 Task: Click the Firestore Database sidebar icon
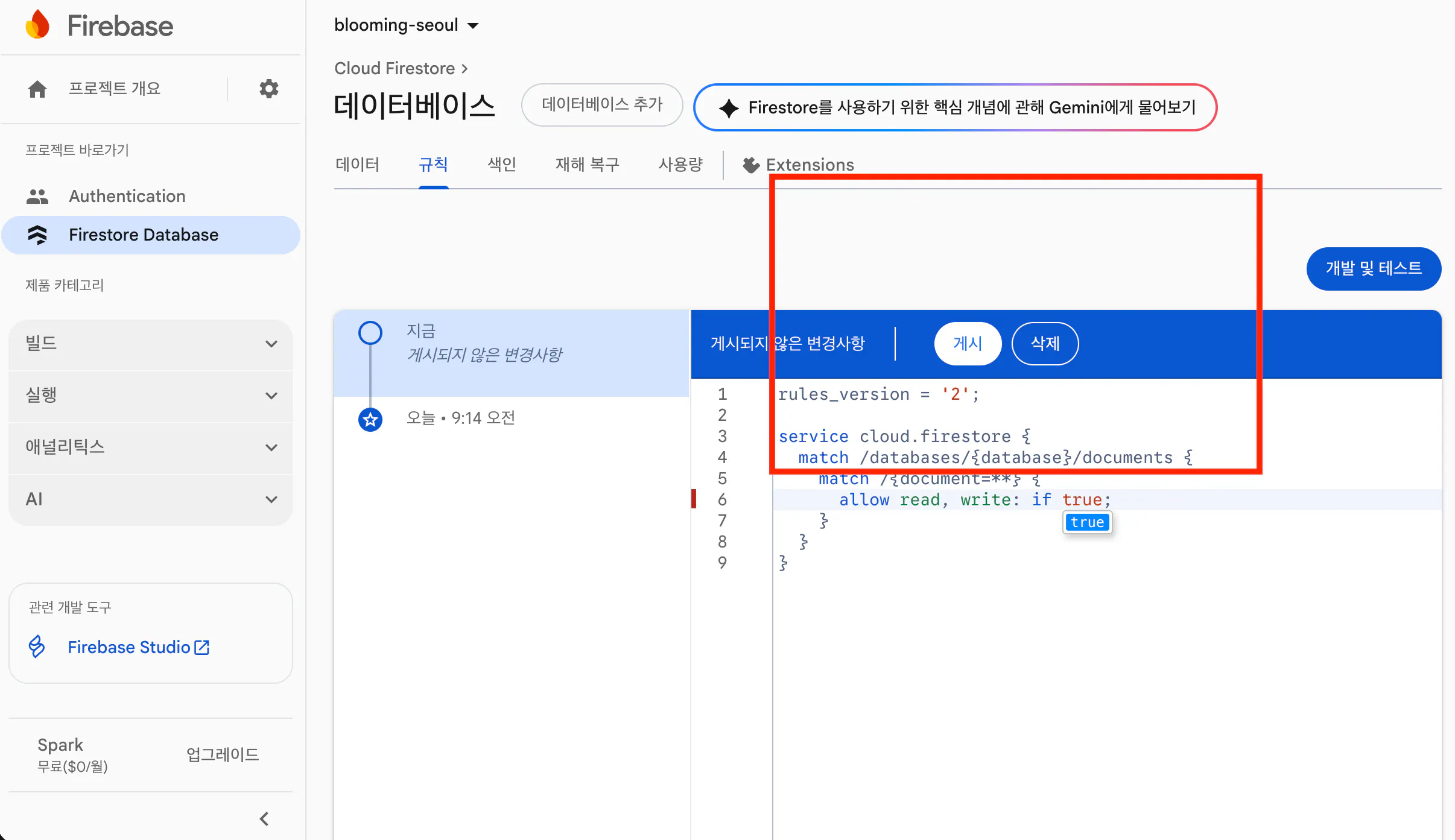[37, 235]
